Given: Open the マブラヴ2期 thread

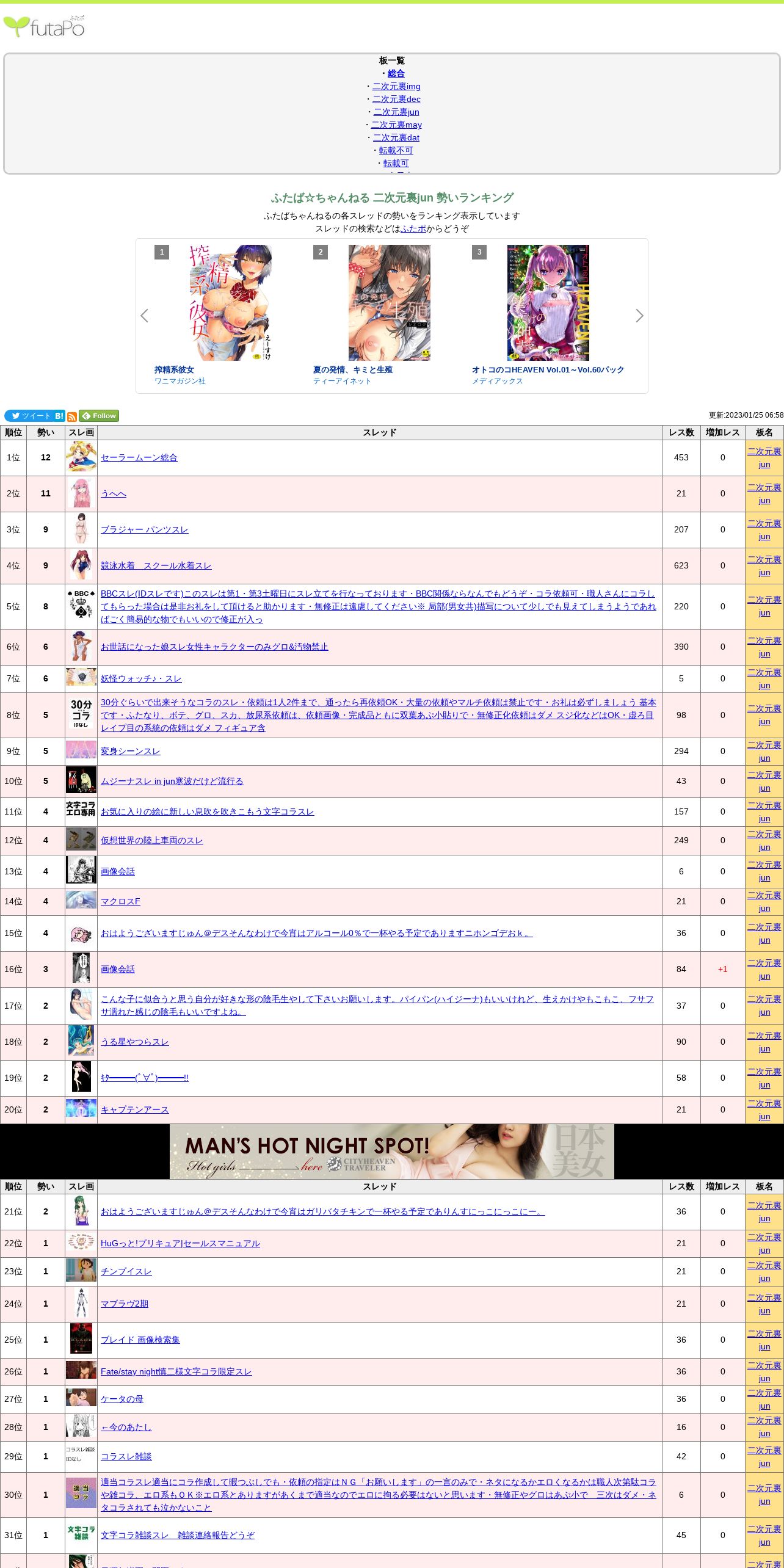Looking at the screenshot, I should click(x=125, y=1304).
